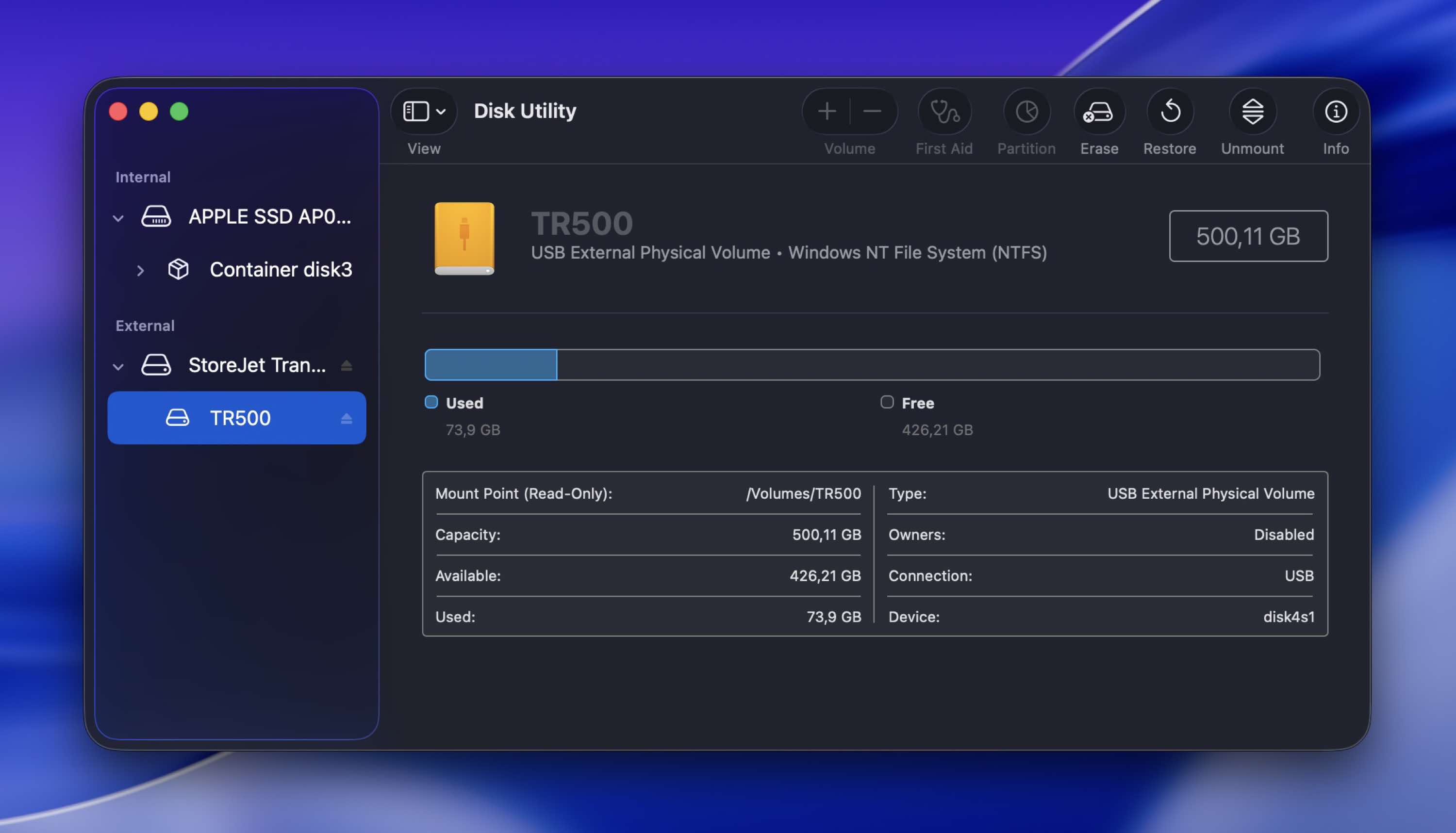Viewport: 1456px width, 833px height.
Task: Click the Erase label in the toolbar
Action: 1099,148
